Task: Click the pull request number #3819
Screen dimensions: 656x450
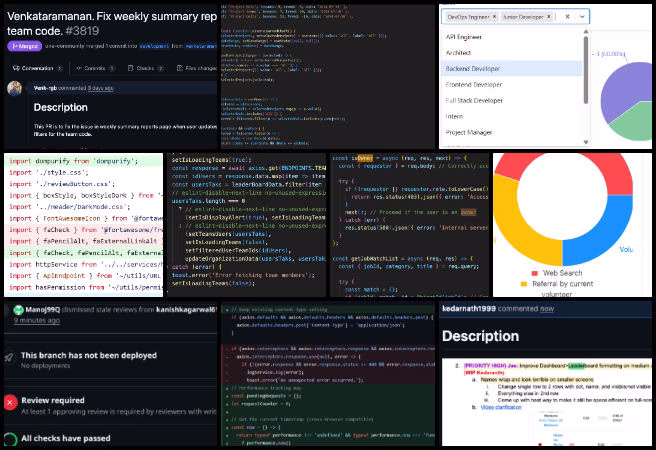Action: point(82,31)
